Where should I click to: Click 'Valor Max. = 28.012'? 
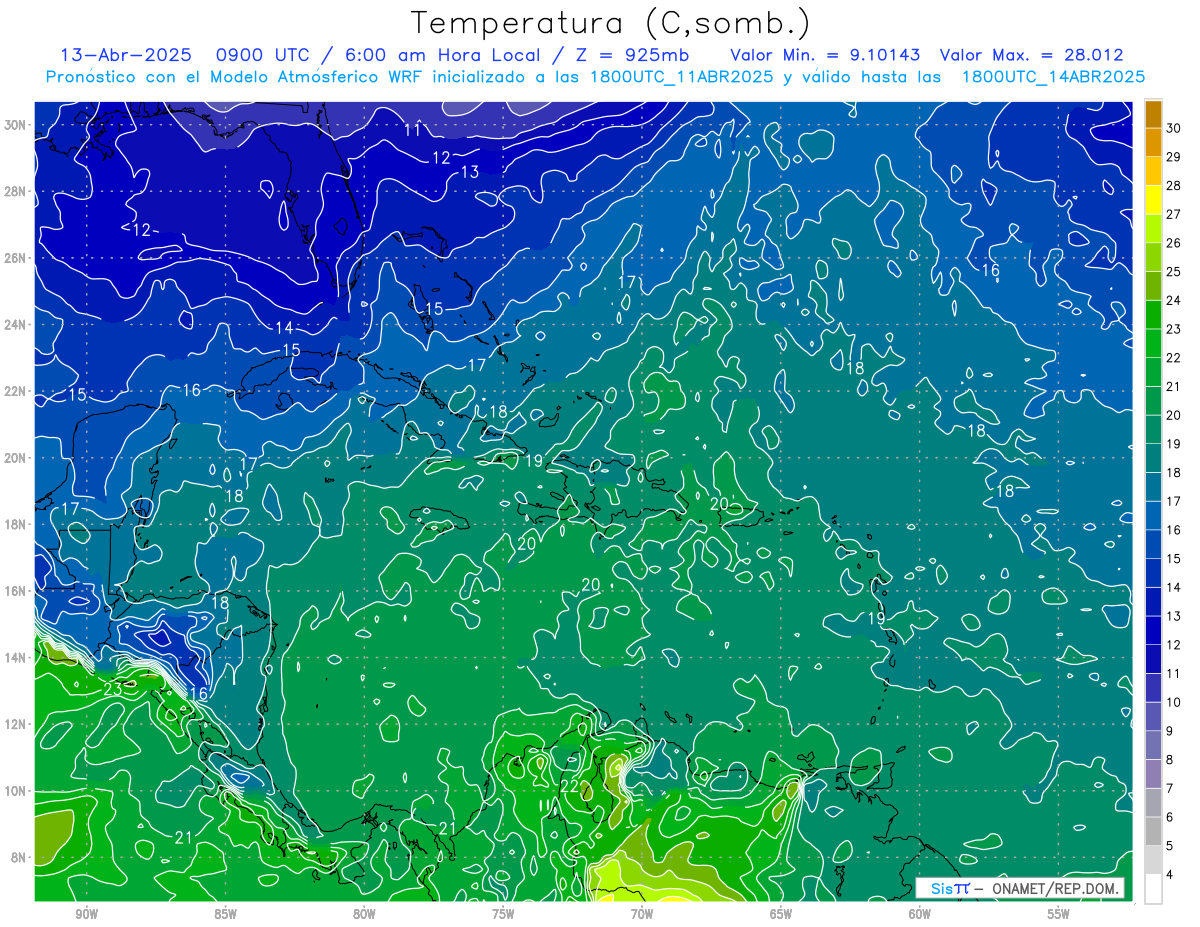1032,55
